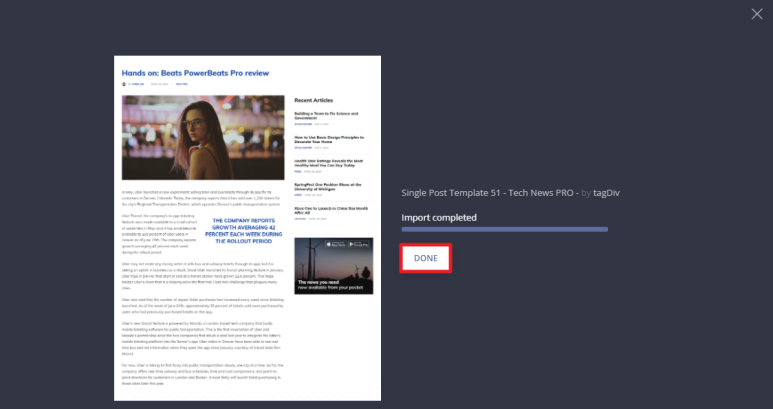773x409 pixels.
Task: Click "The news you need" banner caption
Action: (330, 285)
